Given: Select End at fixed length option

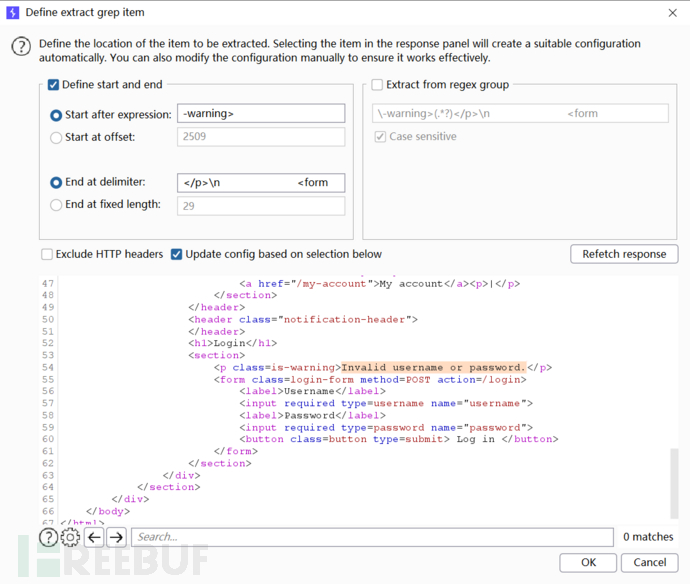Looking at the screenshot, I should 56,205.
